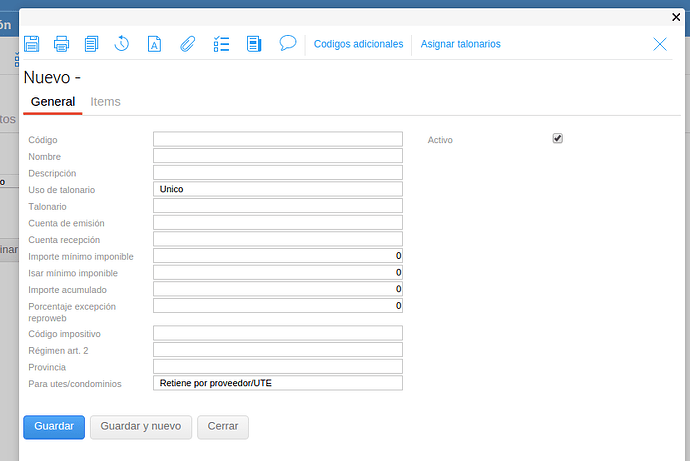Image resolution: width=690 pixels, height=461 pixels.
Task: Click the Cerrar button
Action: click(222, 427)
